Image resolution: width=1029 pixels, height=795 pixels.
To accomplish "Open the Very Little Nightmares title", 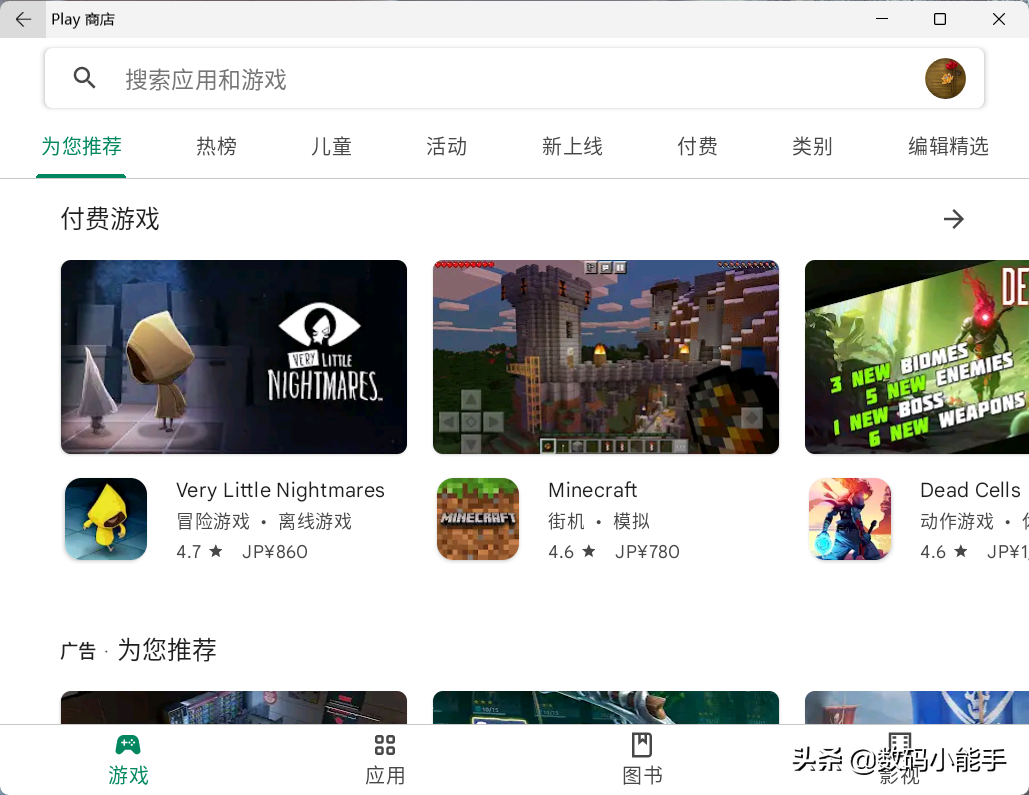I will coord(280,490).
